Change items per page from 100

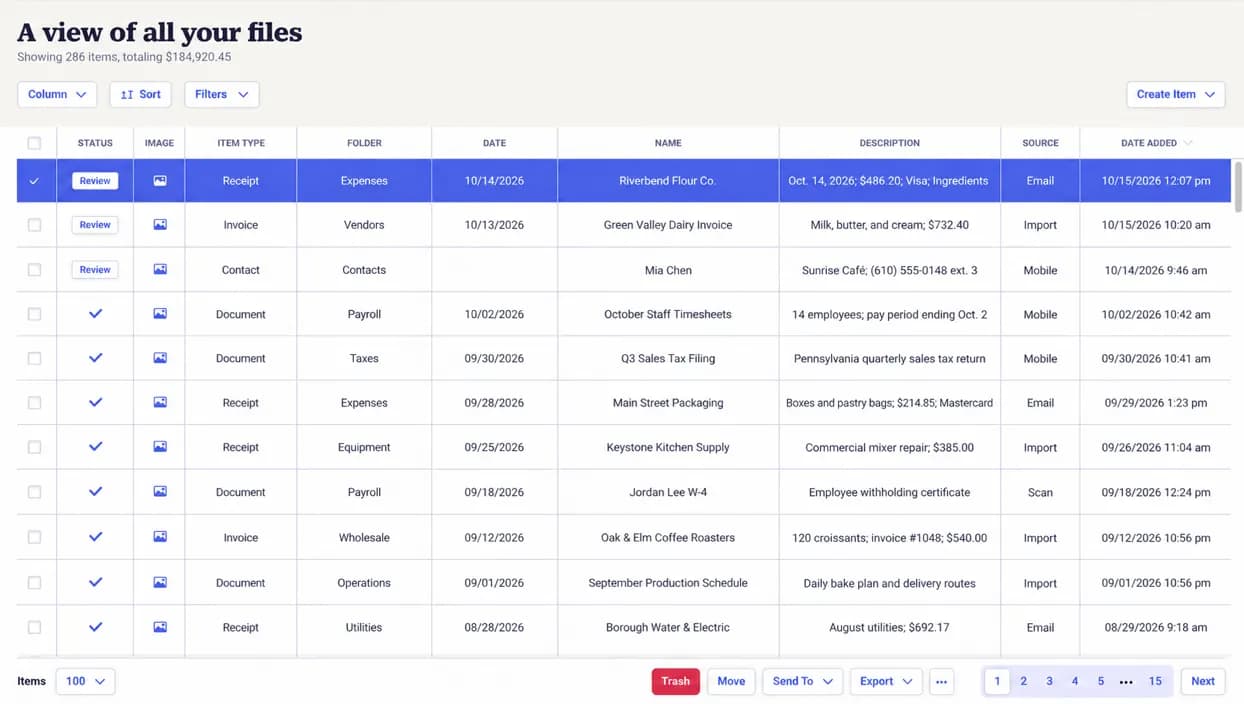[85, 681]
